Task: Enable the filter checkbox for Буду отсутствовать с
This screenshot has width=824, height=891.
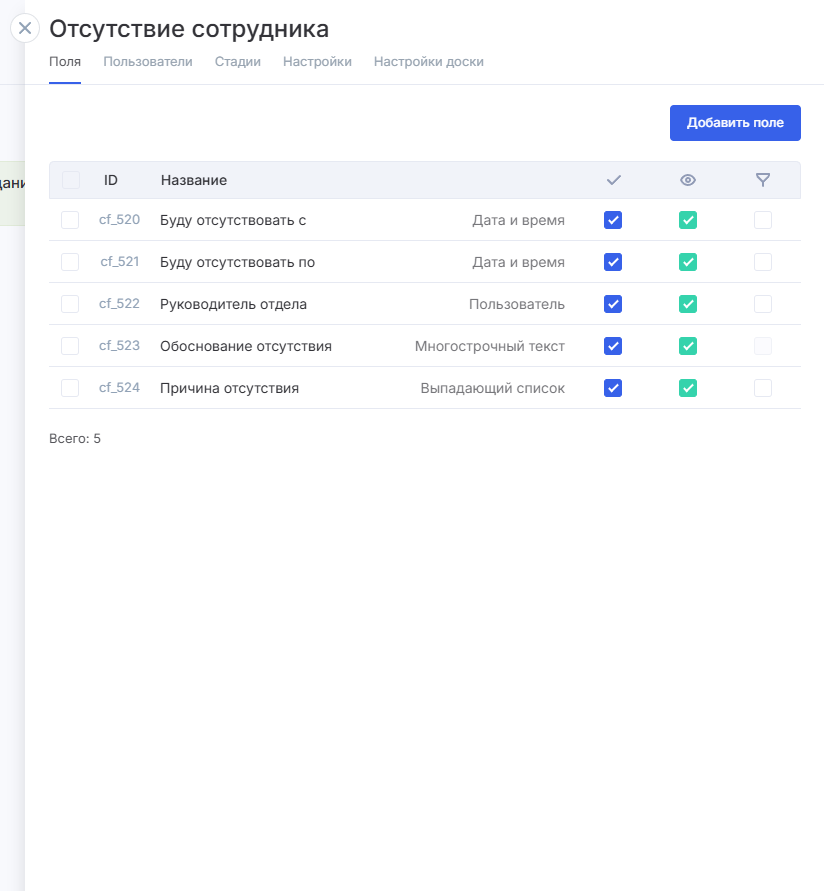Action: (x=763, y=220)
